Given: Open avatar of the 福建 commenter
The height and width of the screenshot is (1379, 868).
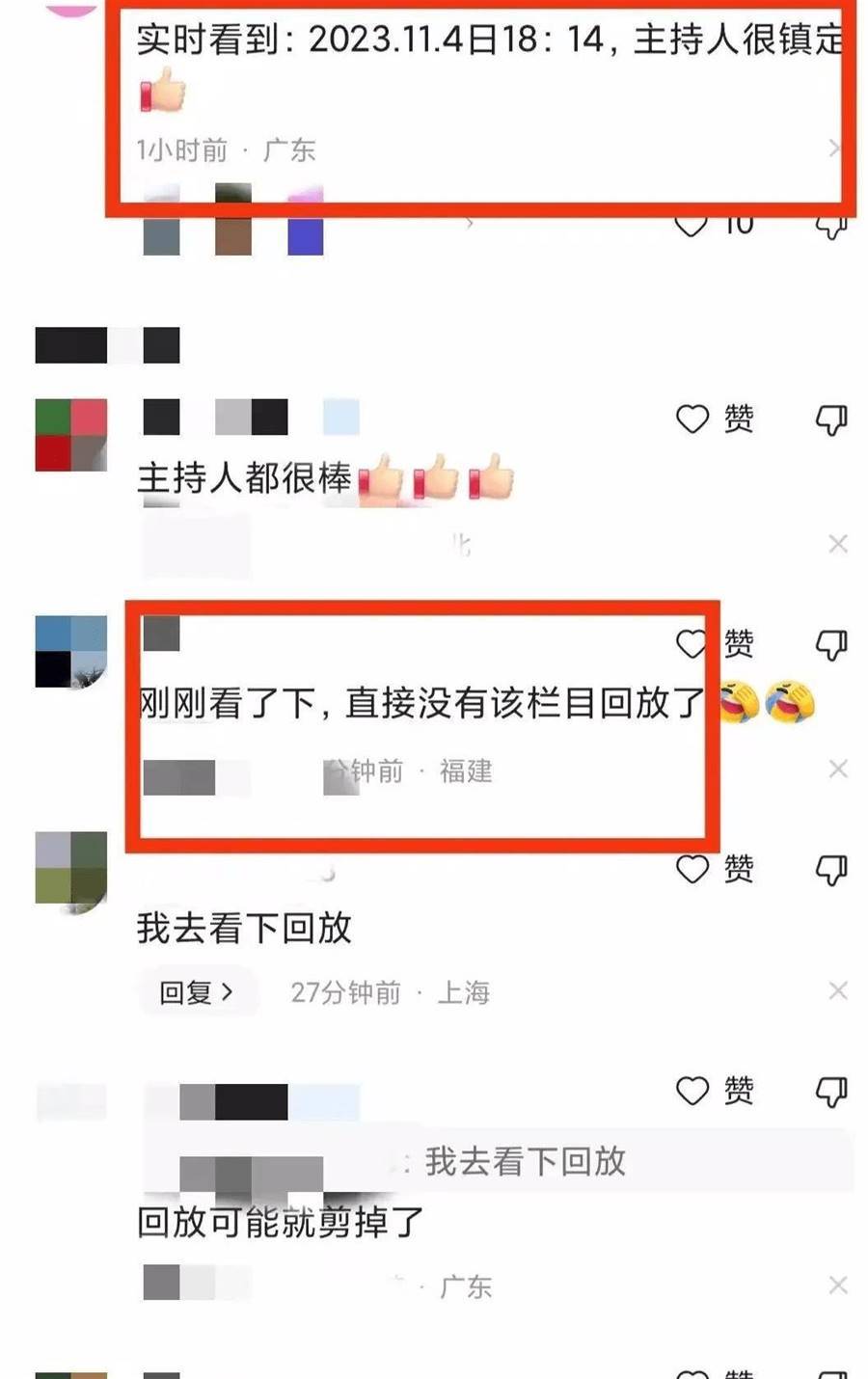Looking at the screenshot, I should (71, 653).
